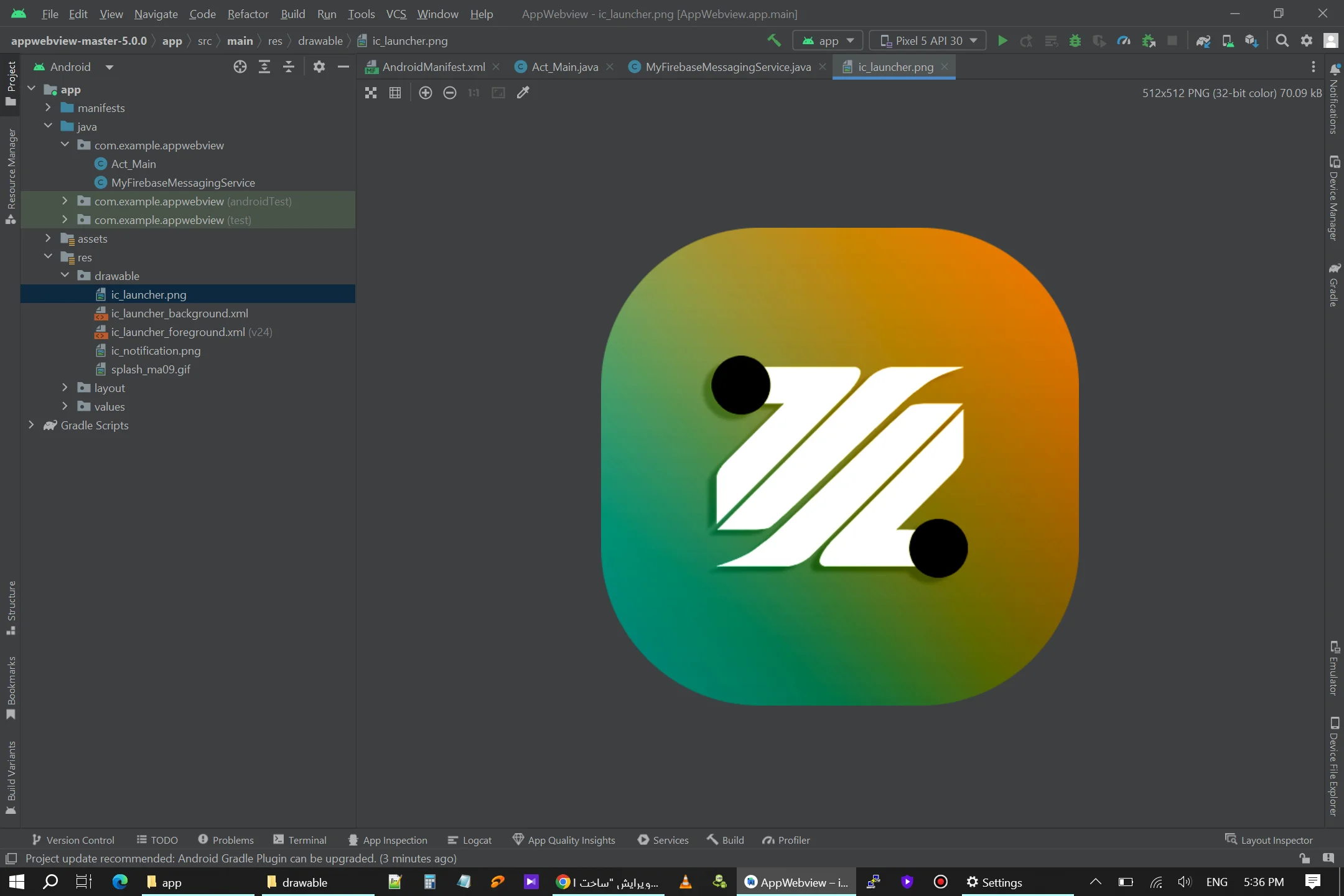Open the Terminal tool window
This screenshot has width=1344, height=896.
[x=300, y=840]
